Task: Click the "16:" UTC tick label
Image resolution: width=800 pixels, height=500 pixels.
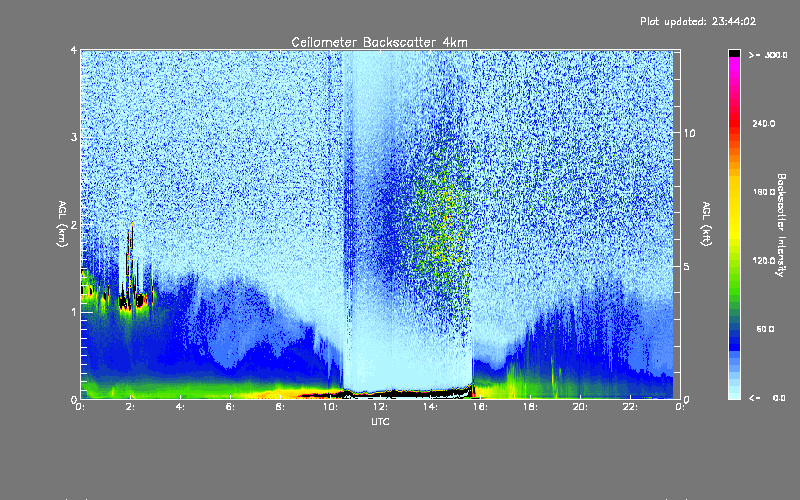Action: 480,407
